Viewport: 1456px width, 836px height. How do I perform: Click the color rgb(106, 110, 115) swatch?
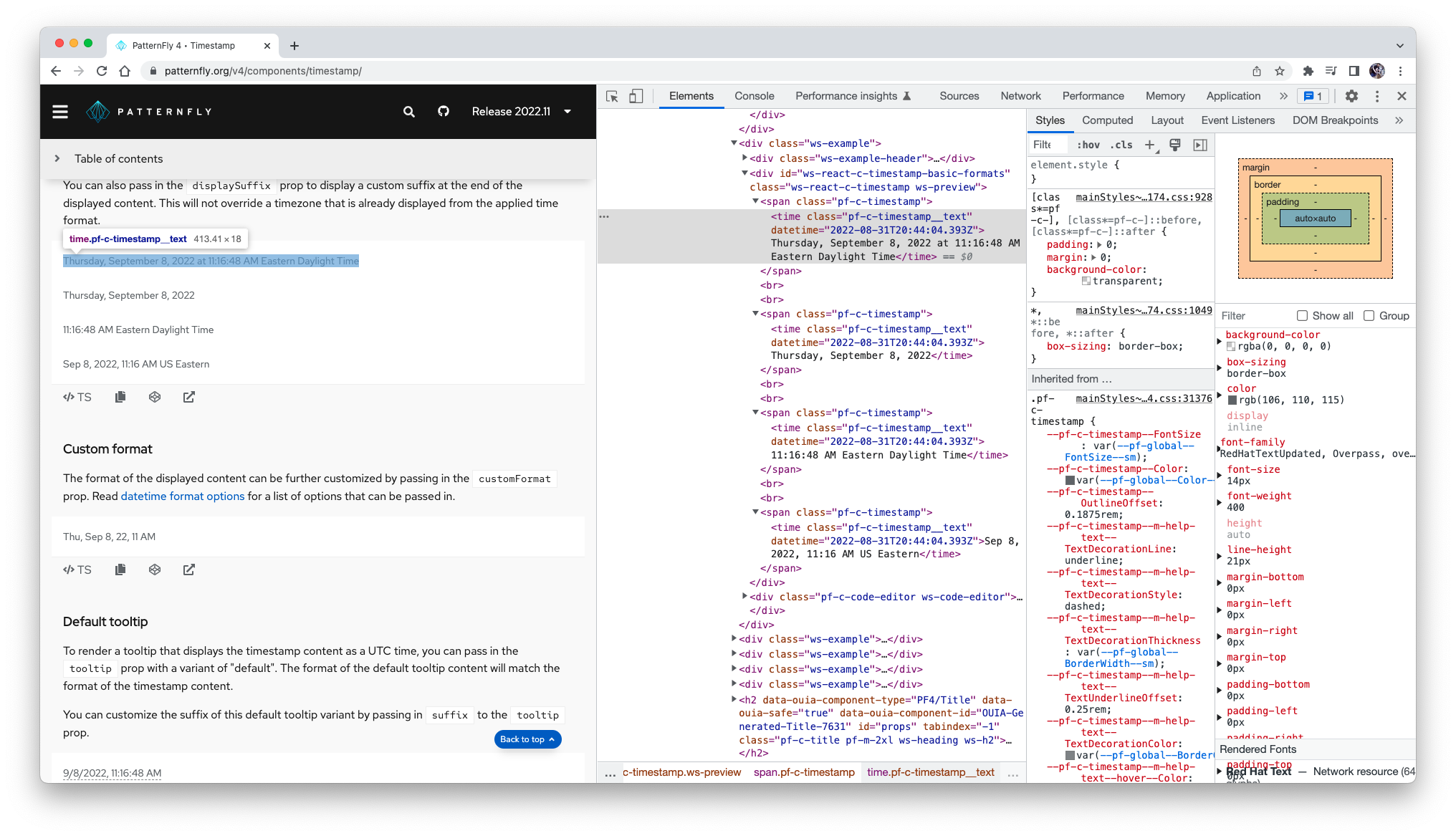1232,400
